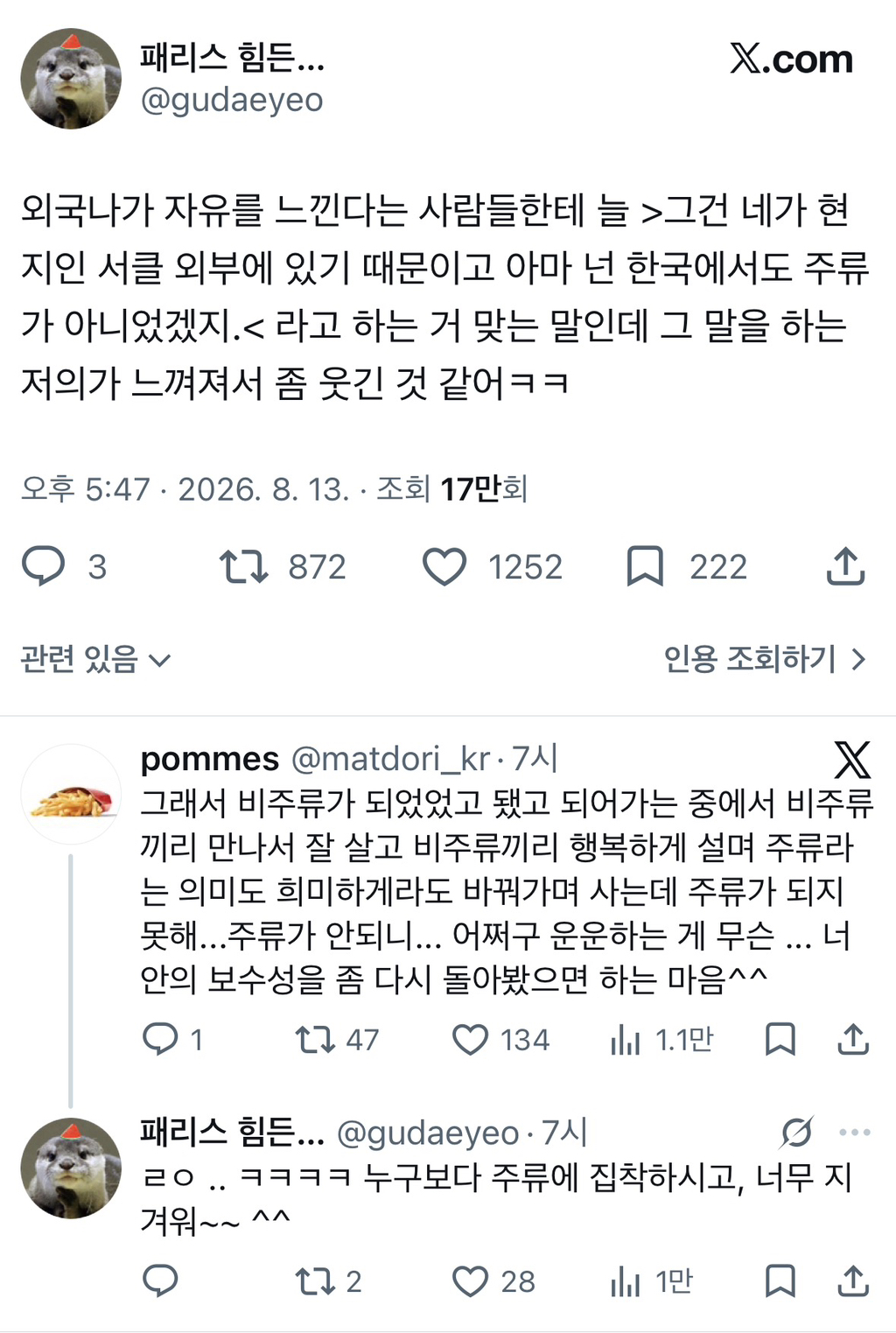The width and height of the screenshot is (896, 1333).
Task: Open @matdori_kr username link
Action: [389, 759]
